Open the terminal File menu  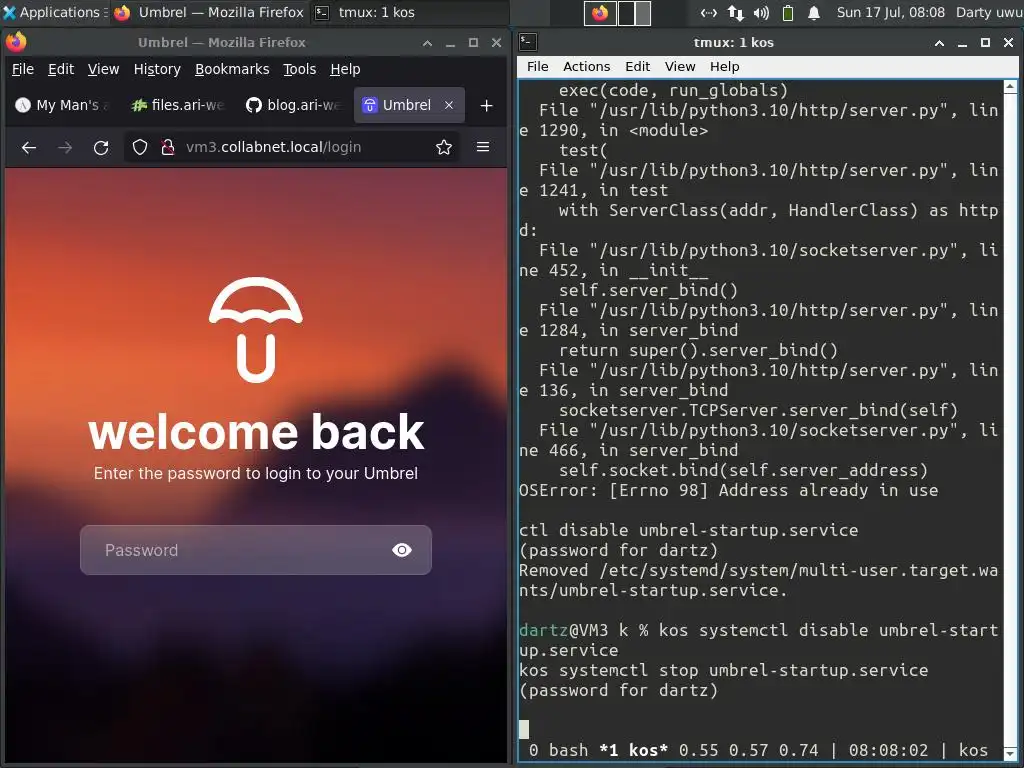coord(537,67)
